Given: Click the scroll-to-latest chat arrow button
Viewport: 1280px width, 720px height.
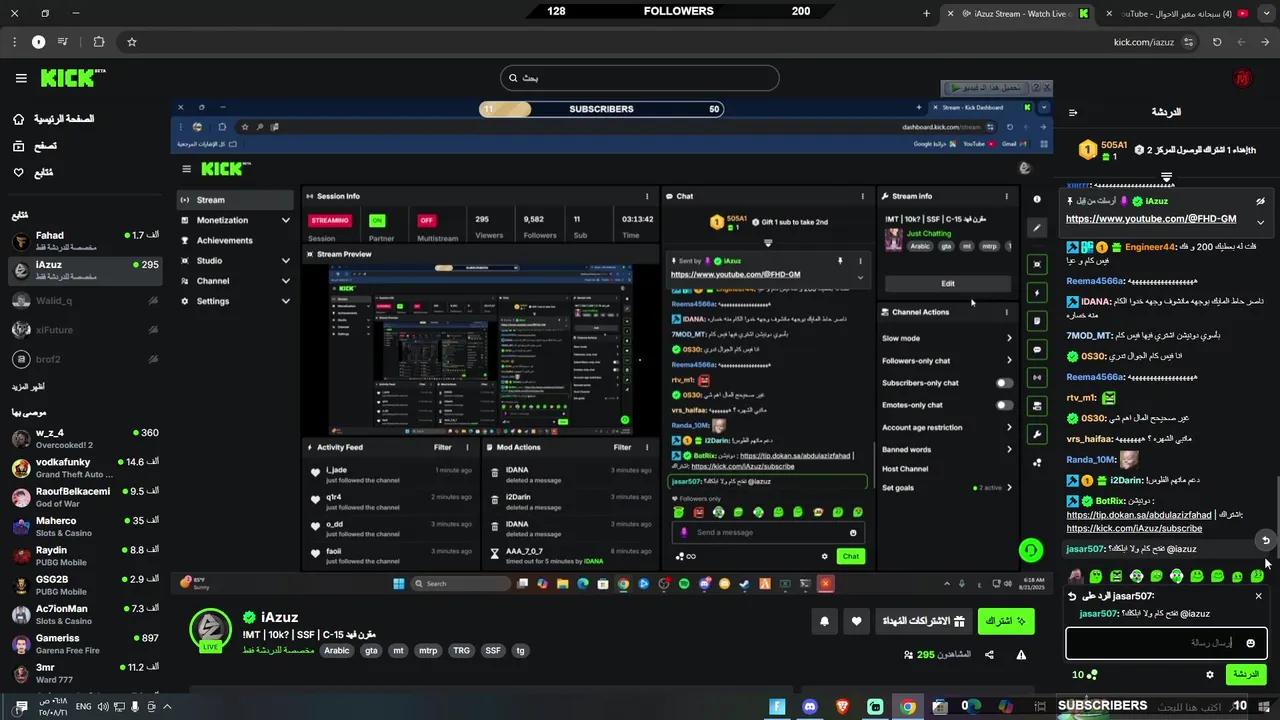Looking at the screenshot, I should 1266,540.
